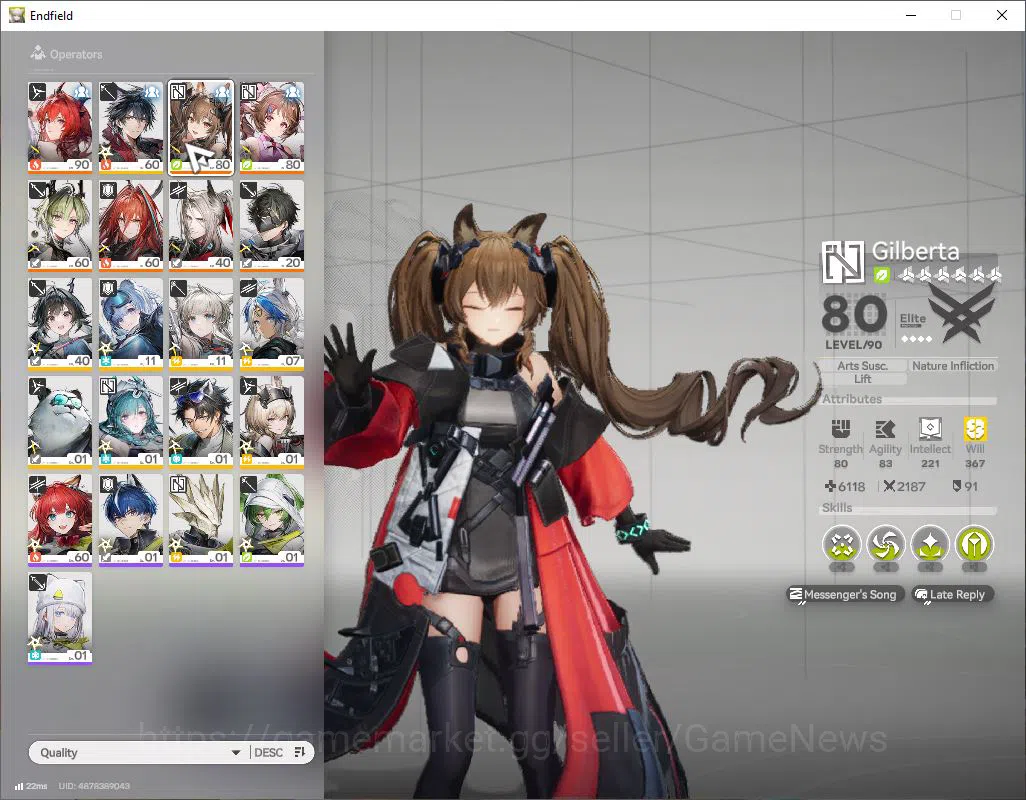Minimize the Endfield window

911,15
